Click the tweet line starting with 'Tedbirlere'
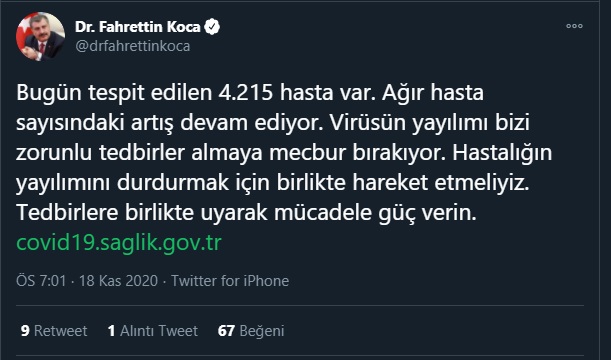Screen dimensions: 611x360 [246, 213]
